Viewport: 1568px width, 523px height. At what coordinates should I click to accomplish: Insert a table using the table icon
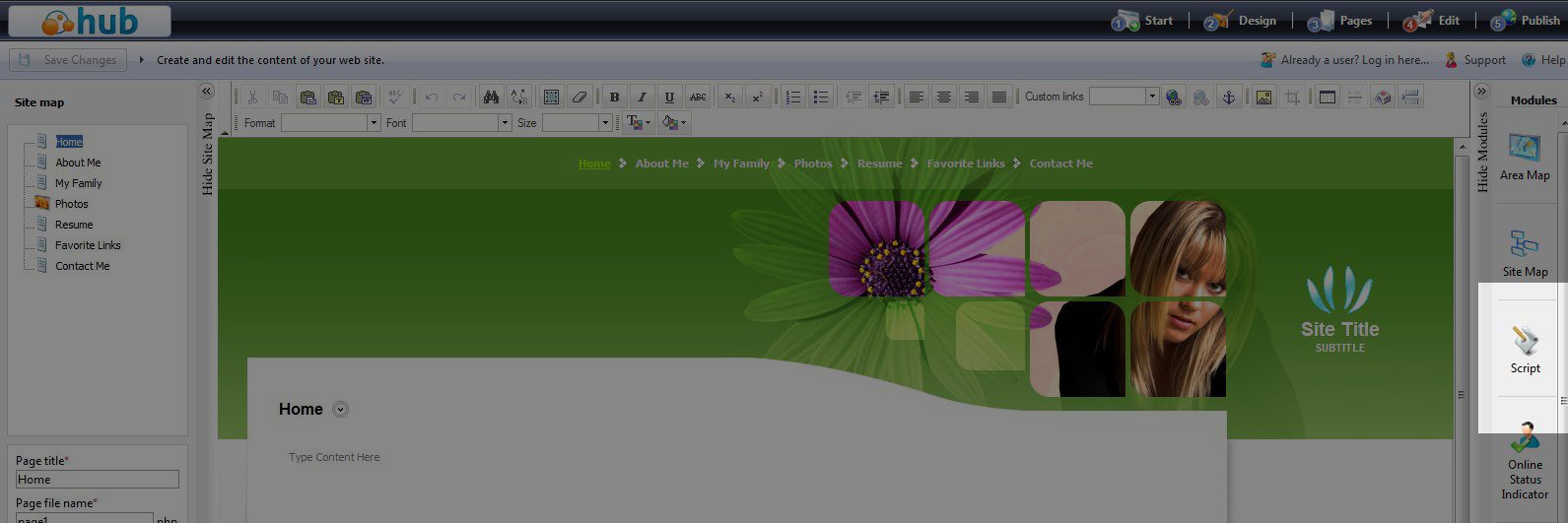pyautogui.click(x=1327, y=97)
